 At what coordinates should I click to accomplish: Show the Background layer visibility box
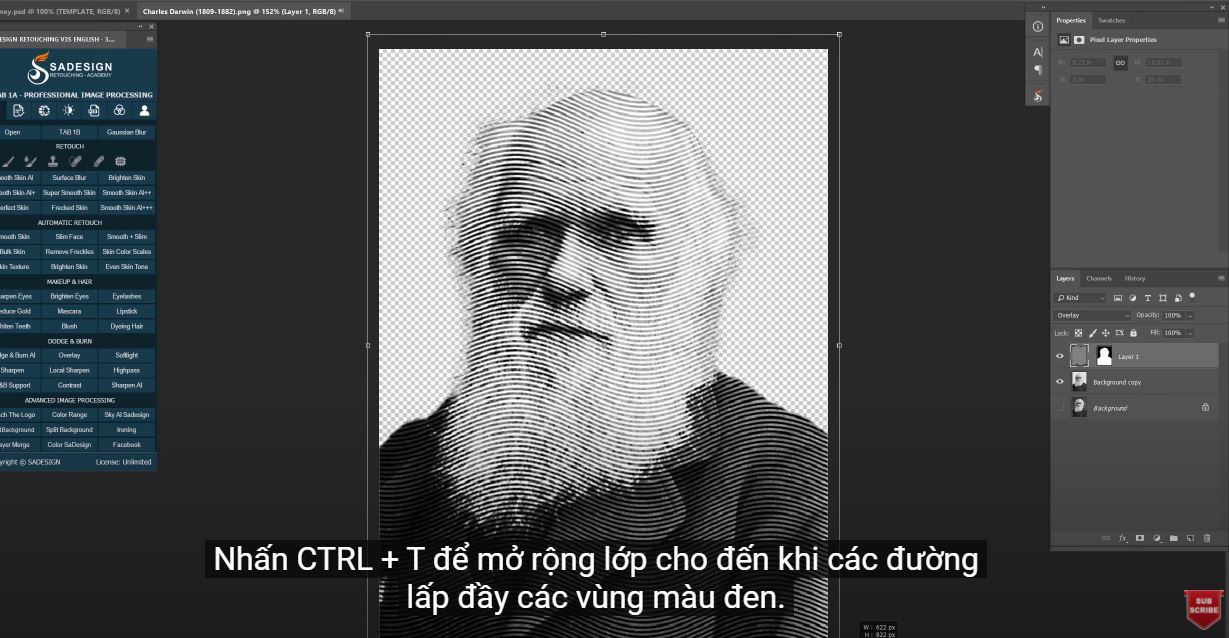coord(1060,408)
